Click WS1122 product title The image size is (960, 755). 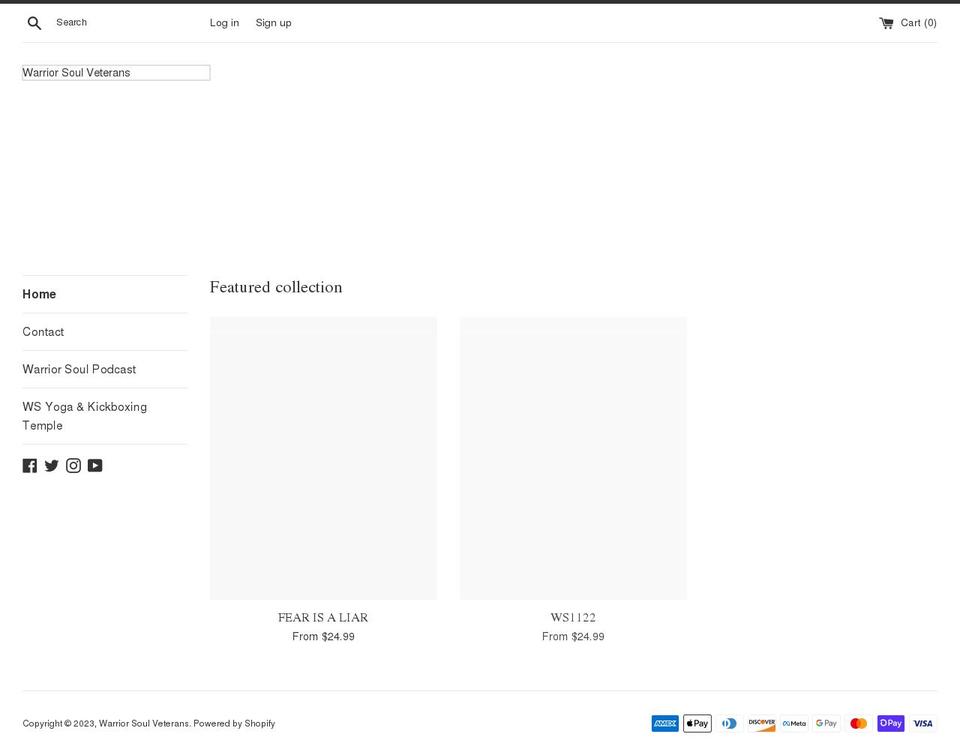[573, 617]
